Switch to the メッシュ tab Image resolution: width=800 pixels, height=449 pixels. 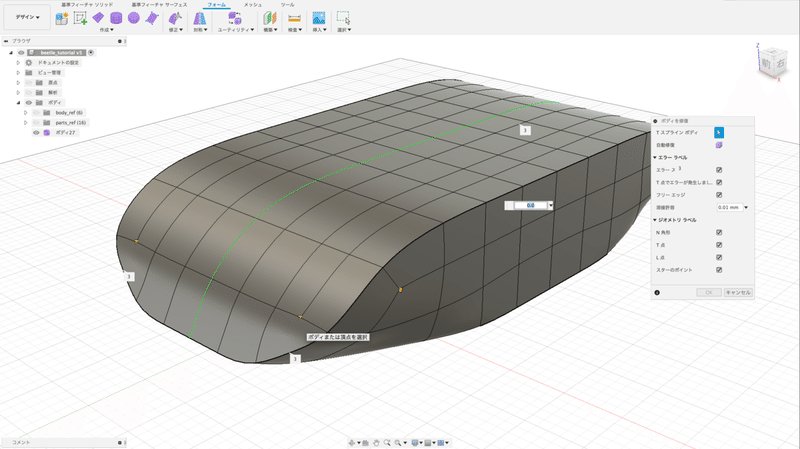253,5
